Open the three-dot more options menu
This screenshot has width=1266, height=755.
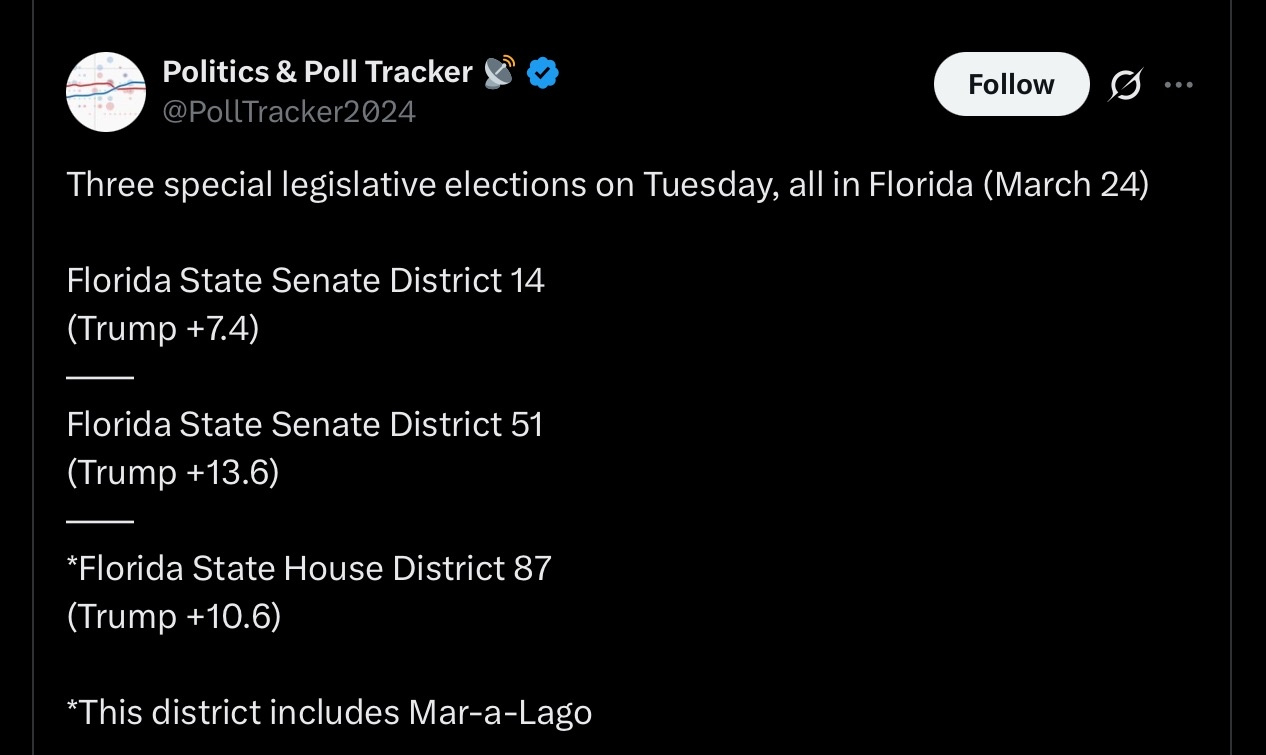[1179, 85]
